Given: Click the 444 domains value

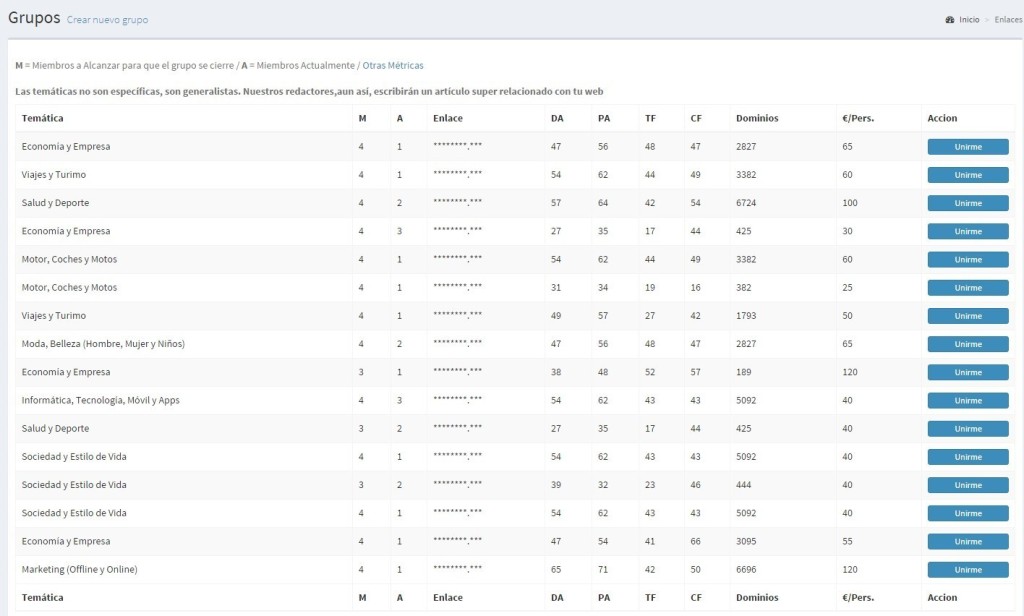Looking at the screenshot, I should coord(744,485).
